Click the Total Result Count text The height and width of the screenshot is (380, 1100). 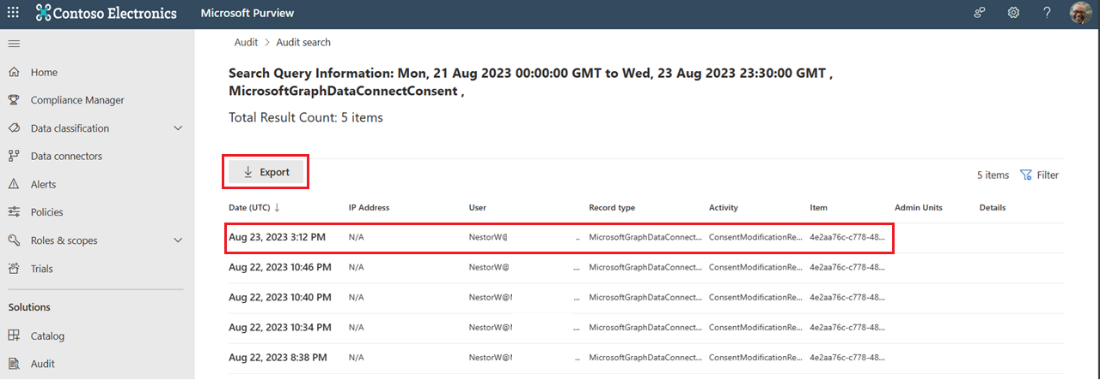tap(306, 118)
